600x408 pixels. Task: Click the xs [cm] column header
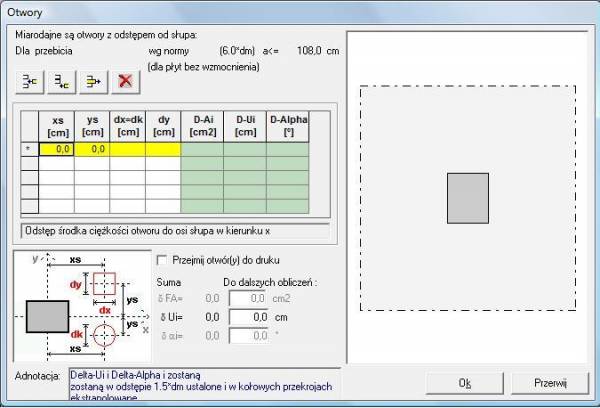click(x=56, y=125)
